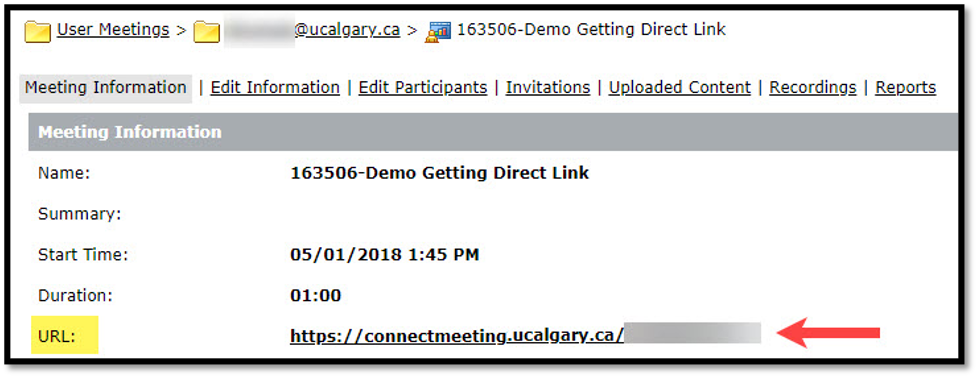This screenshot has height=377, width=977.
Task: Click the Start Time value 05/01/2018
Action: 384,255
